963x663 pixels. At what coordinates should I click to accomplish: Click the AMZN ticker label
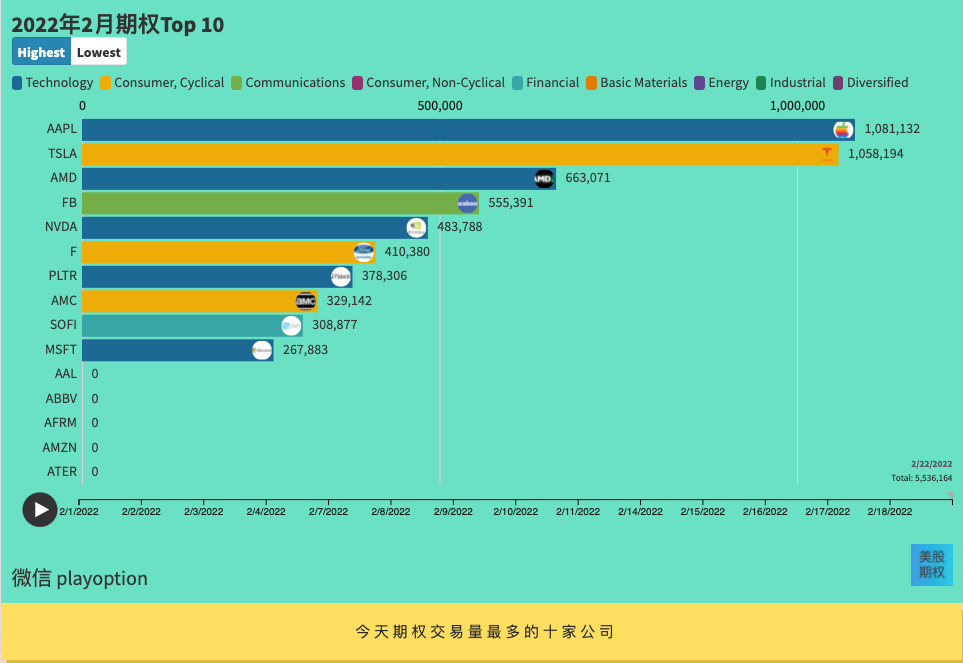[60, 448]
